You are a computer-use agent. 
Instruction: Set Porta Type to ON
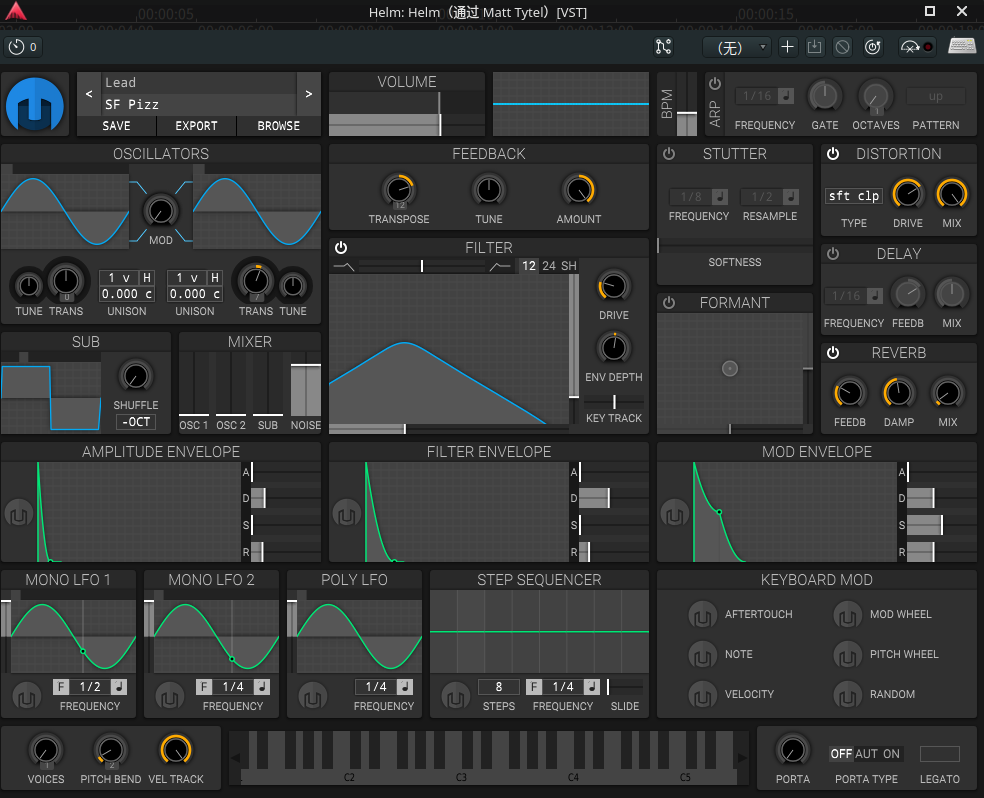pos(891,753)
